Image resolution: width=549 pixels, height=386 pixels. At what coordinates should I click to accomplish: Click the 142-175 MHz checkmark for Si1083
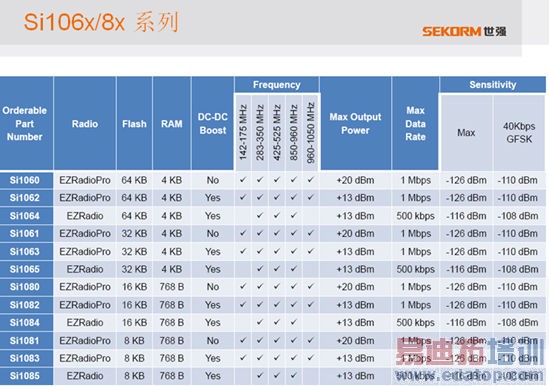click(x=243, y=358)
